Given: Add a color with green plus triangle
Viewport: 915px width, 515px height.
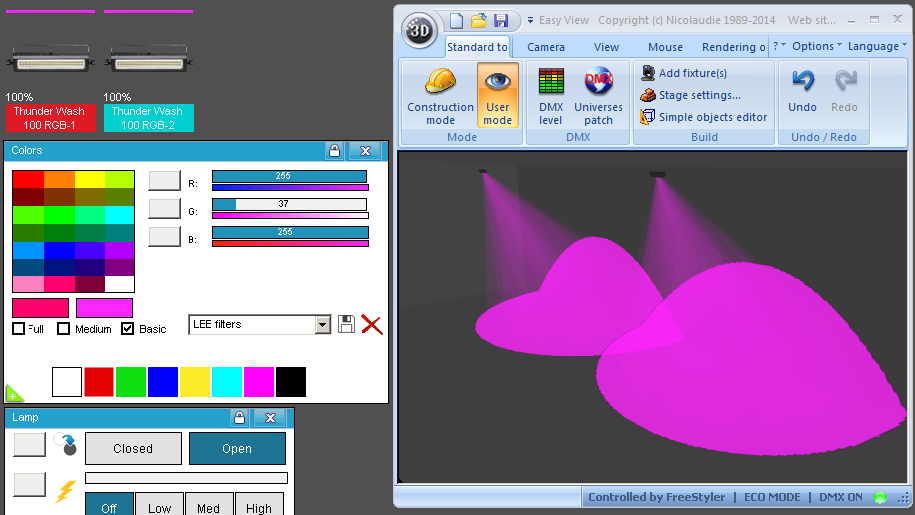Looking at the screenshot, I should tap(14, 393).
